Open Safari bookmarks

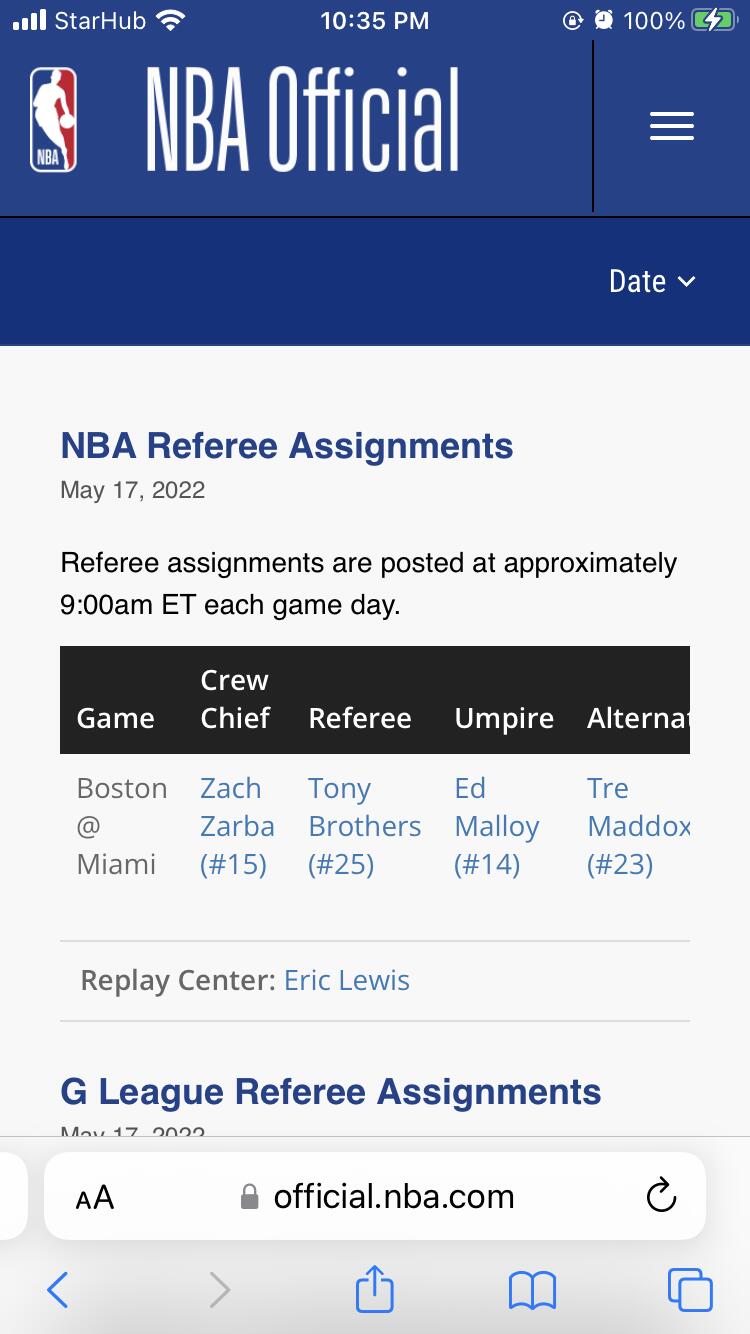pyautogui.click(x=532, y=1290)
